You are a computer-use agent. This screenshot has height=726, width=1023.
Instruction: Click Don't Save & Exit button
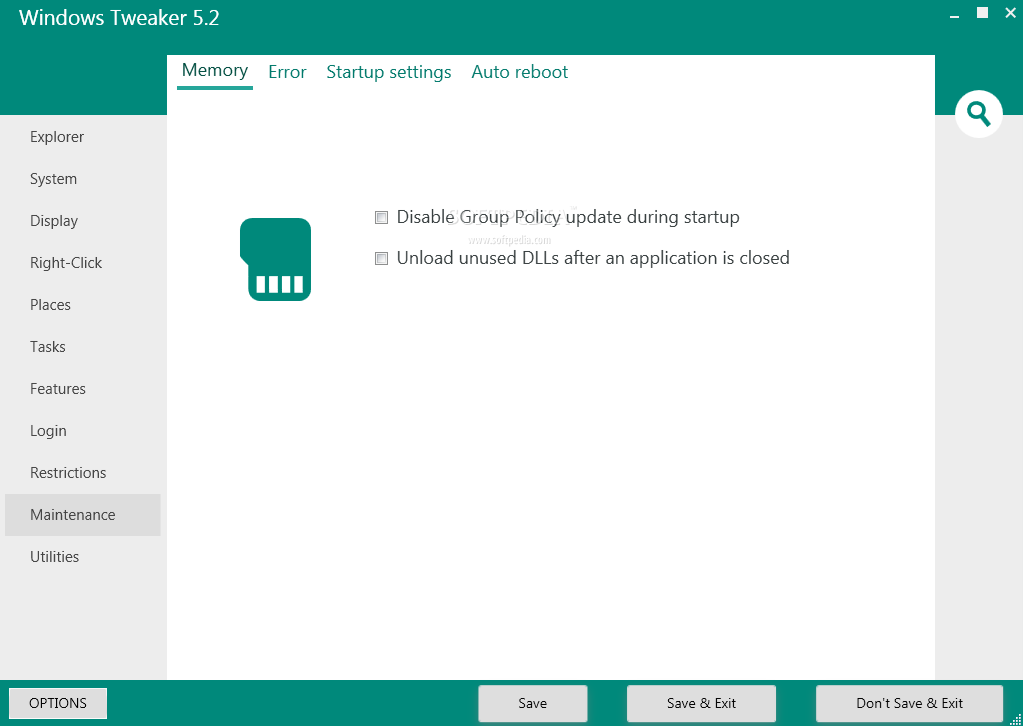click(x=909, y=703)
